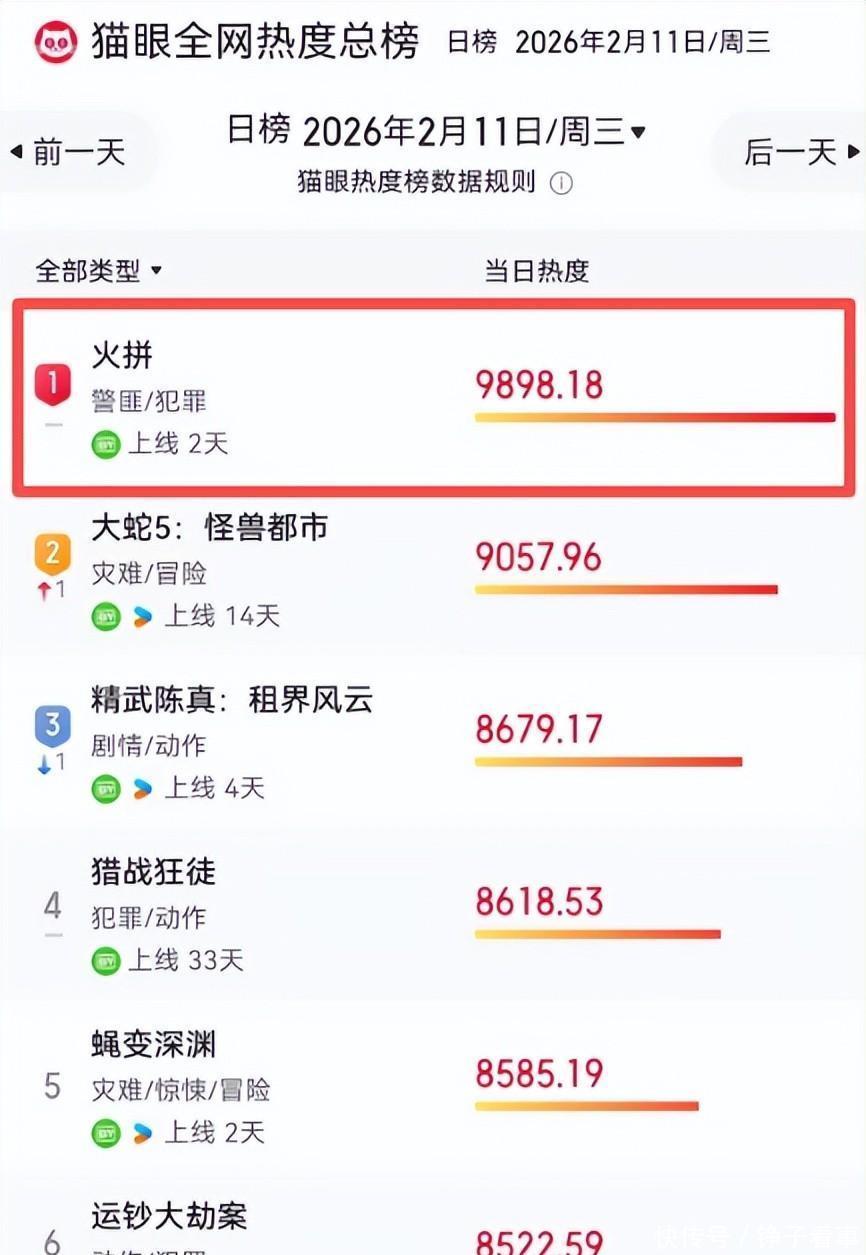Click the blue rank 3 badge
The height and width of the screenshot is (1255, 866).
pos(53,725)
